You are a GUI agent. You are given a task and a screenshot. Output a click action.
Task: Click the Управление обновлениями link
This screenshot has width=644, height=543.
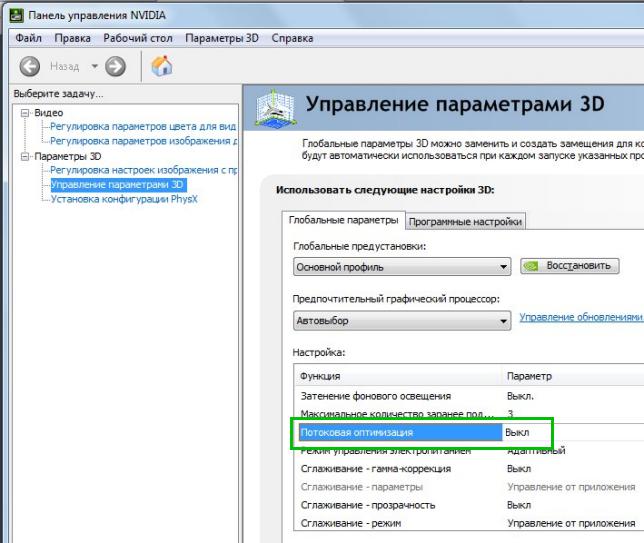[x=581, y=317]
